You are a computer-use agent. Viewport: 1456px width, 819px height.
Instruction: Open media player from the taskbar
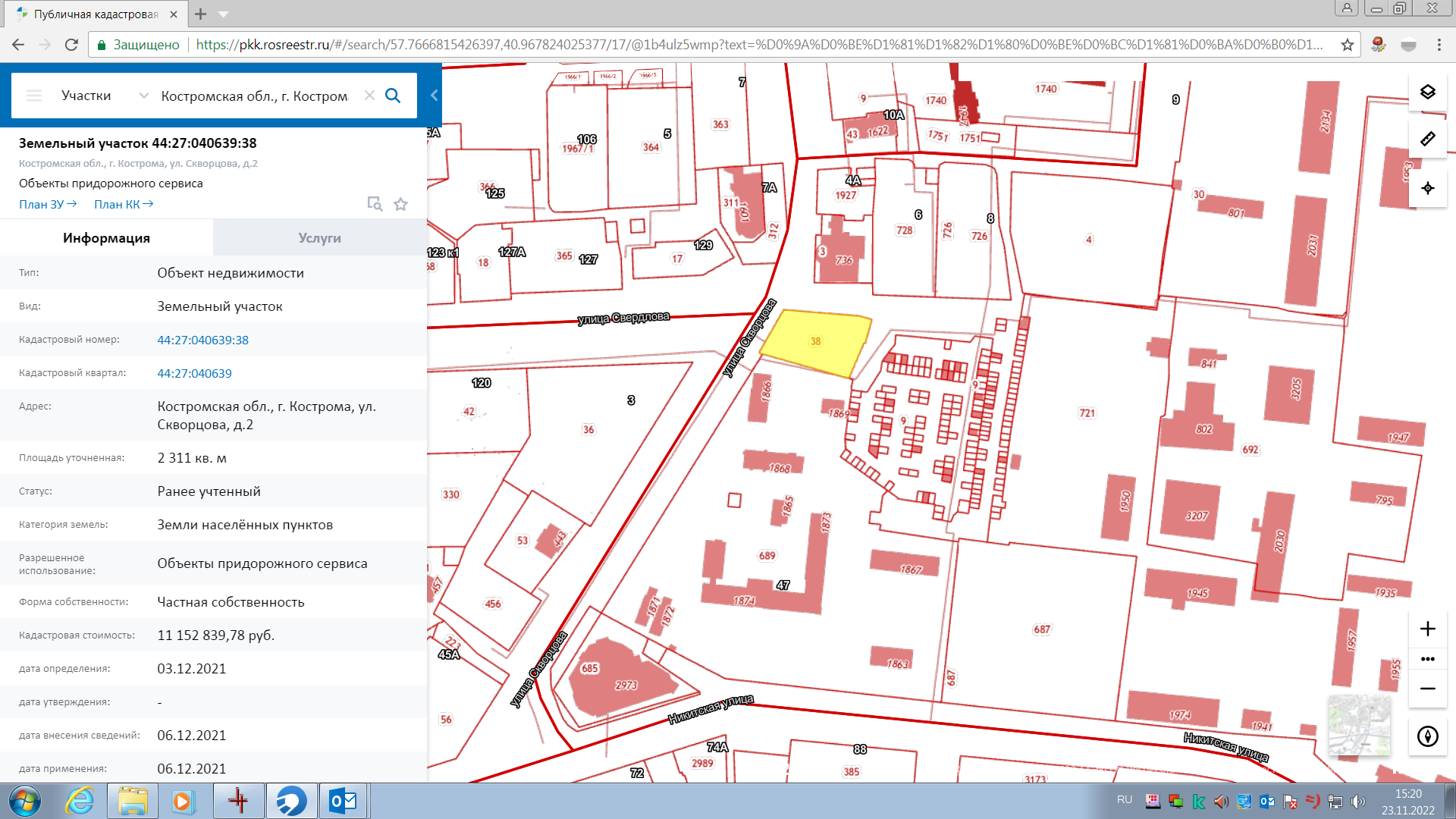(182, 801)
